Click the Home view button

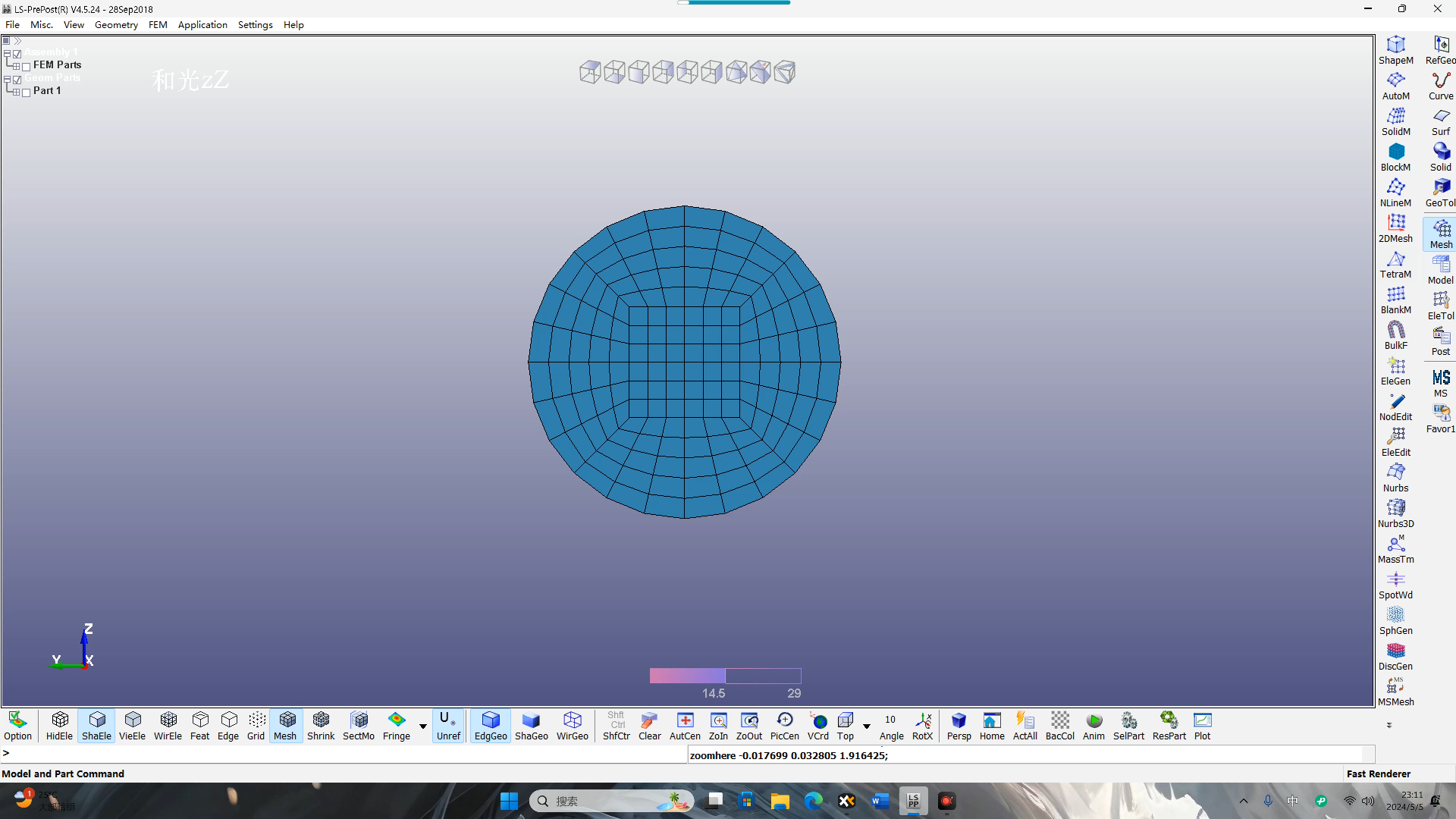[991, 726]
